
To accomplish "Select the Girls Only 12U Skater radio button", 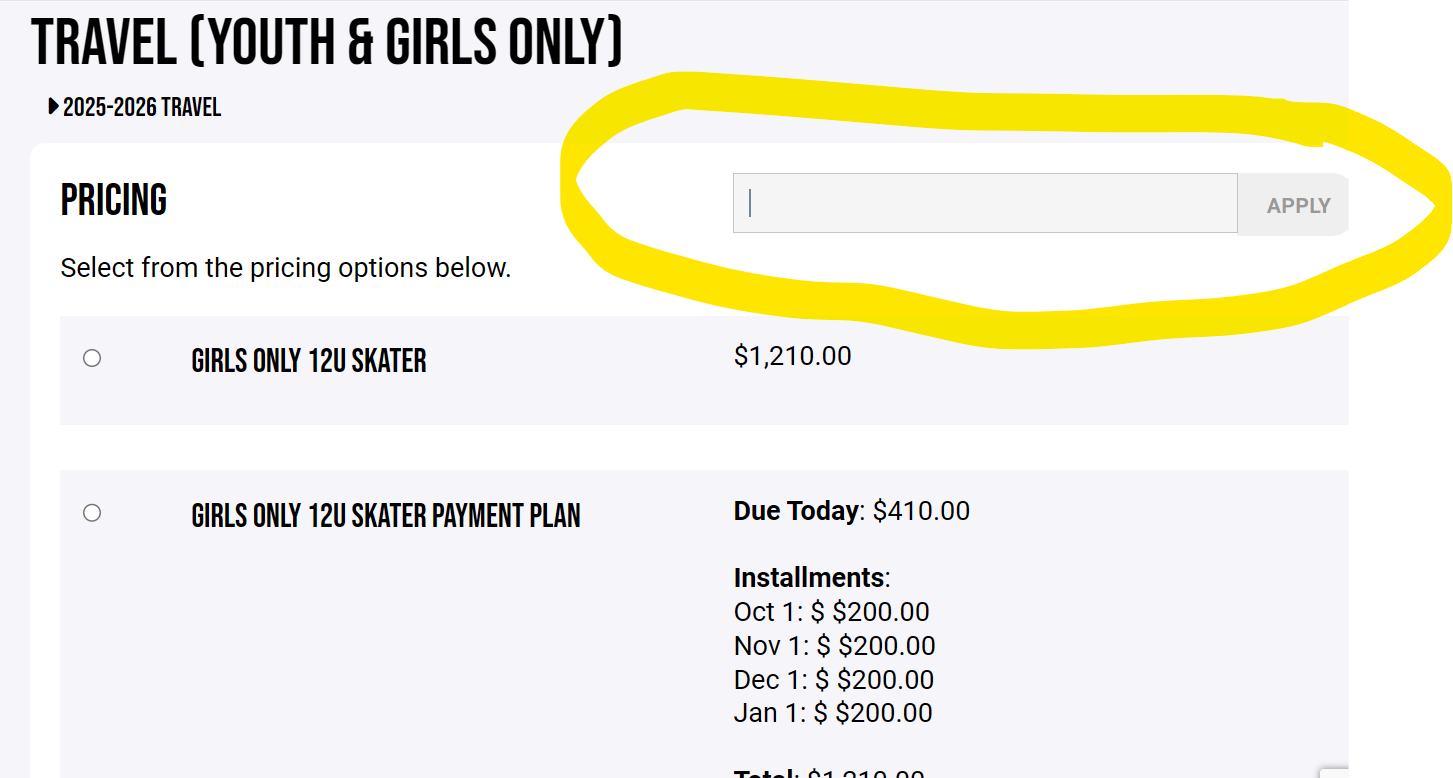I will coord(92,358).
